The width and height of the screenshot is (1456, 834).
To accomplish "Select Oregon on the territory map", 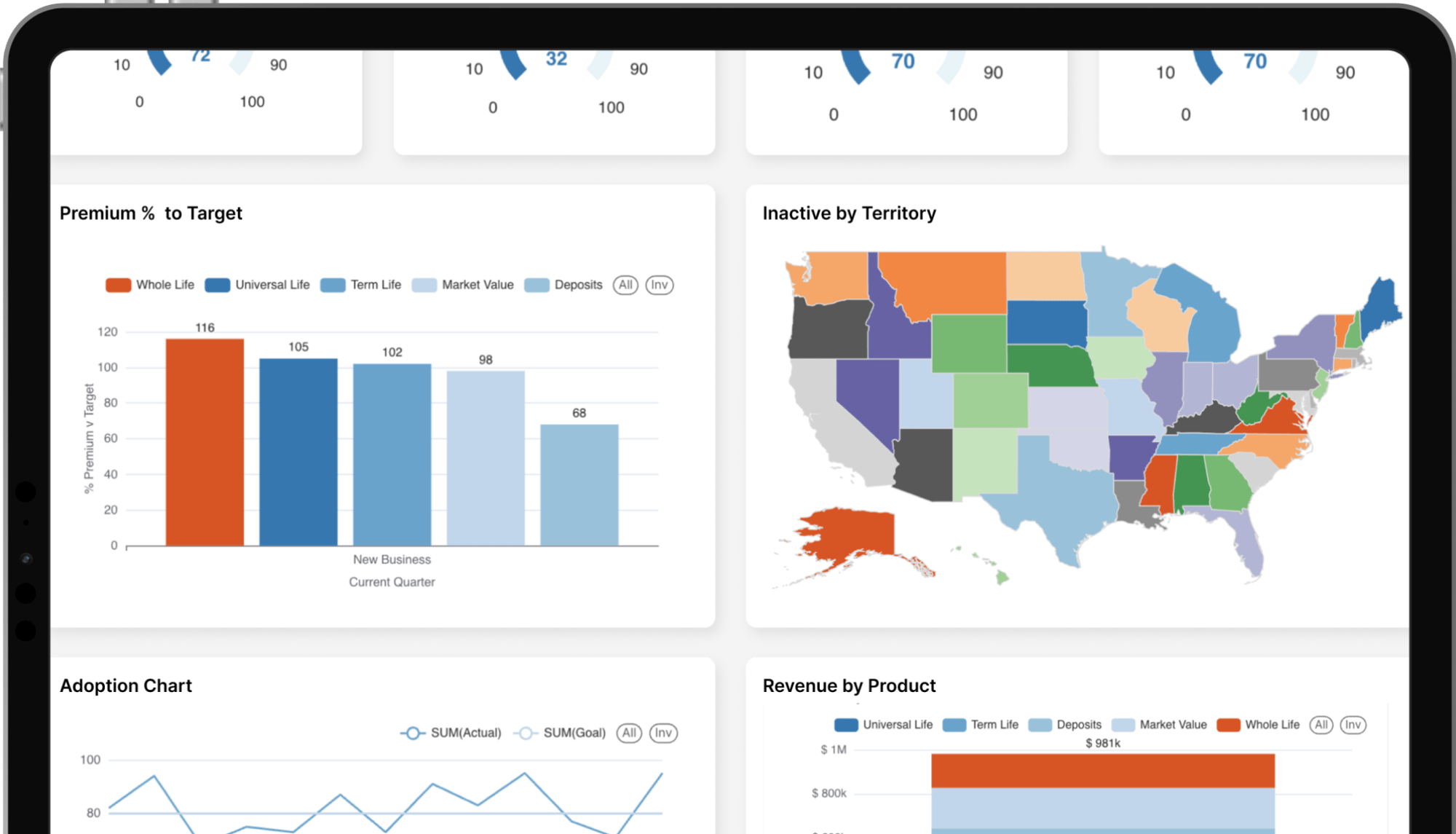I will point(828,329).
